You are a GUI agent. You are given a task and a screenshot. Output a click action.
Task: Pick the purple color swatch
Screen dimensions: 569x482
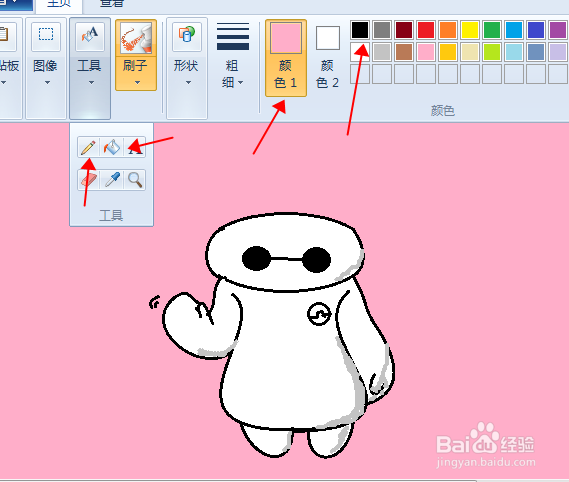(558, 30)
